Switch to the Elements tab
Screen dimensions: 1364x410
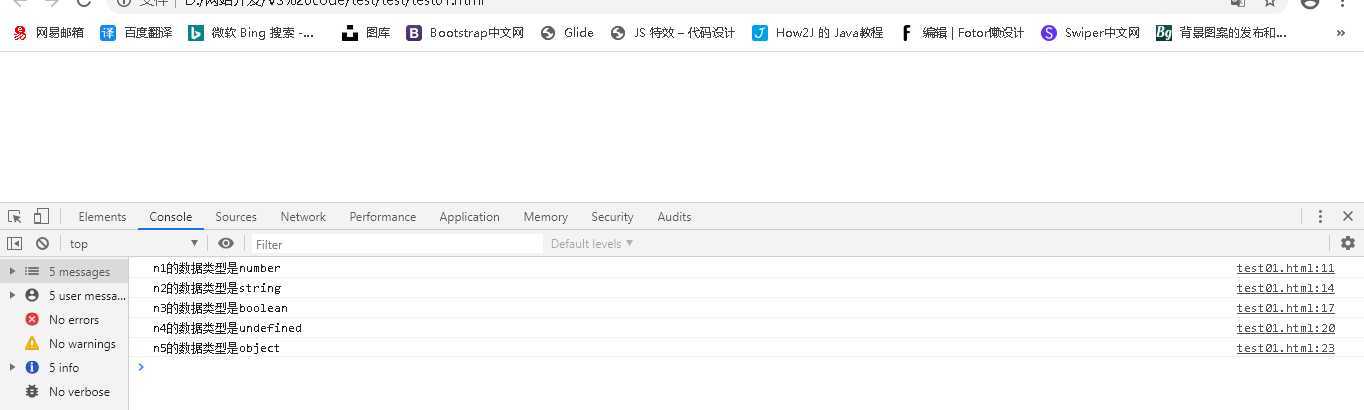click(x=102, y=217)
